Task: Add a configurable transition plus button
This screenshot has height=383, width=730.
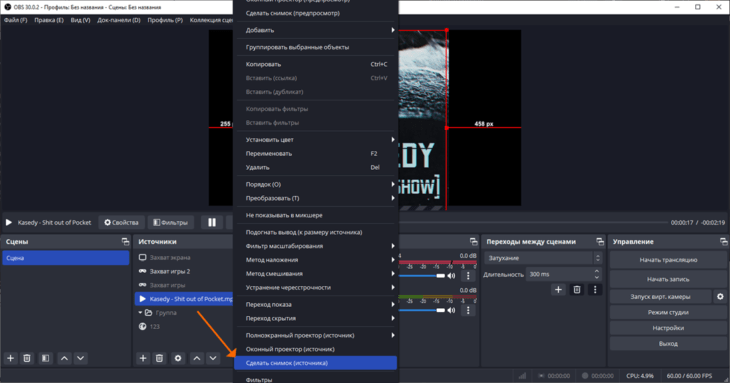Action: 558,289
